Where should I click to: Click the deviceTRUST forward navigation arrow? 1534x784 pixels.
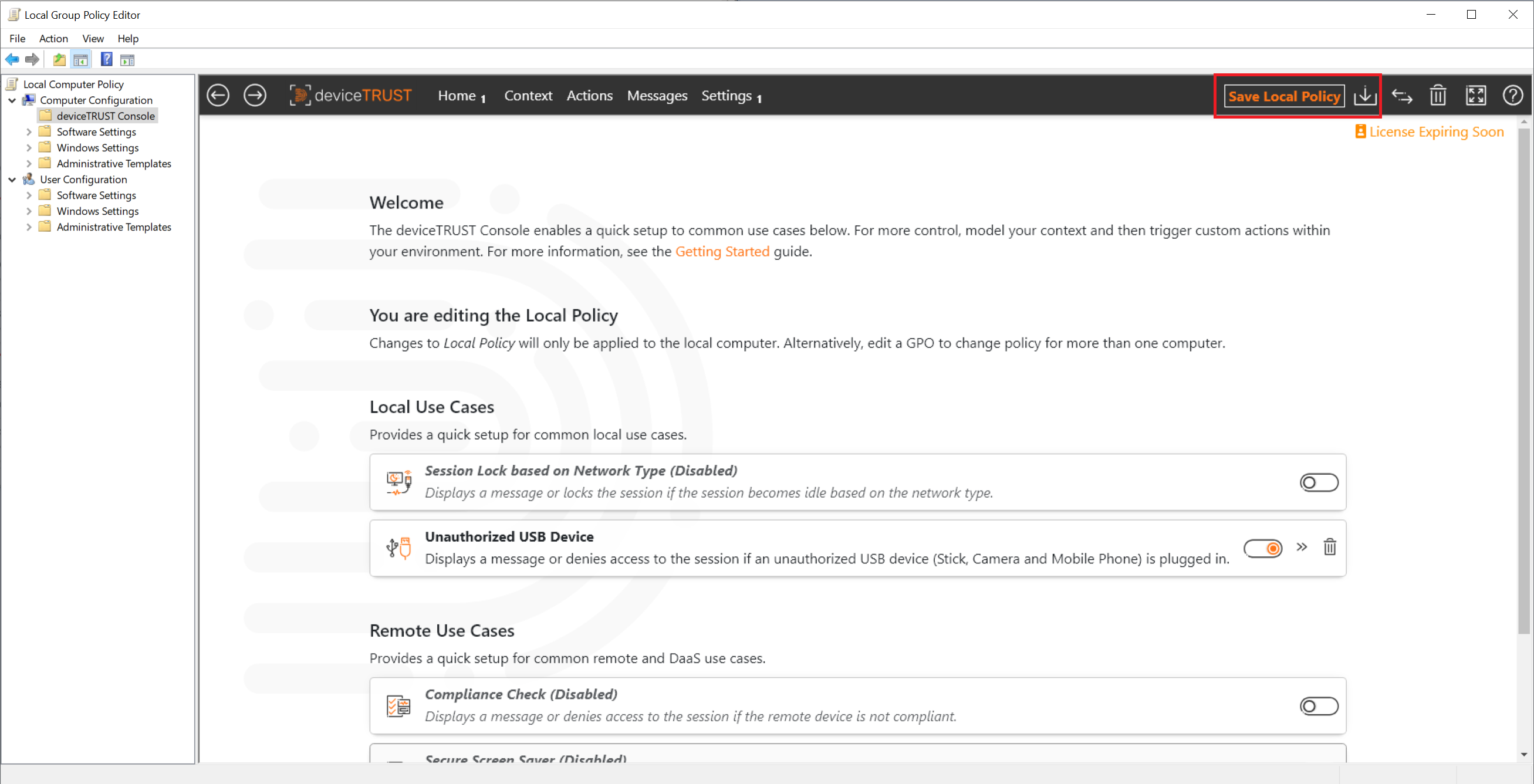(255, 95)
